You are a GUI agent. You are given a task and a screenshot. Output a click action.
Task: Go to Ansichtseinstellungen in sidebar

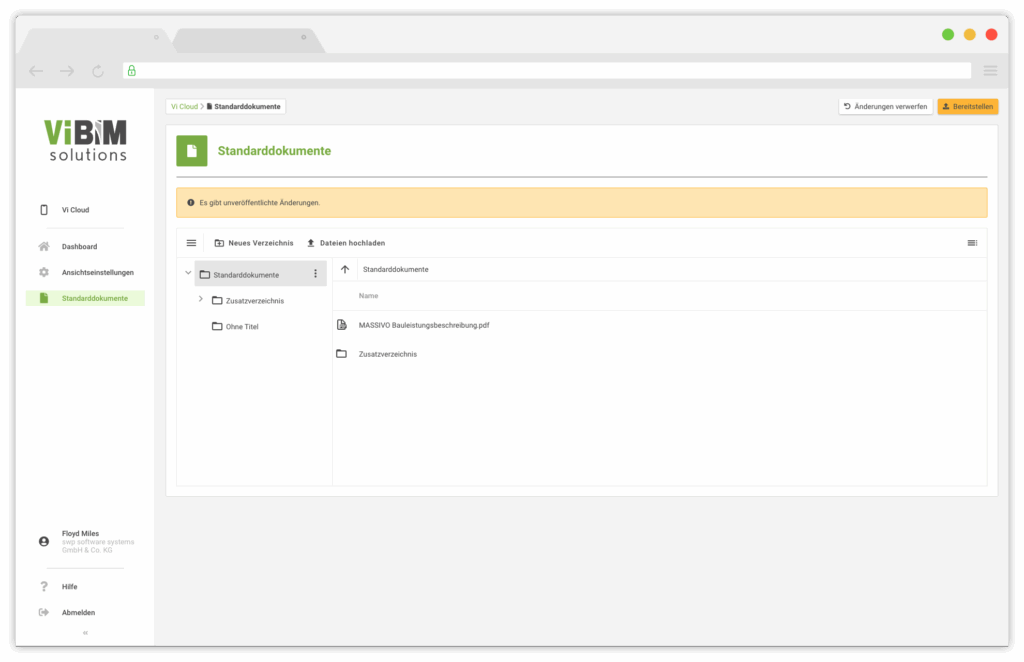click(97, 272)
